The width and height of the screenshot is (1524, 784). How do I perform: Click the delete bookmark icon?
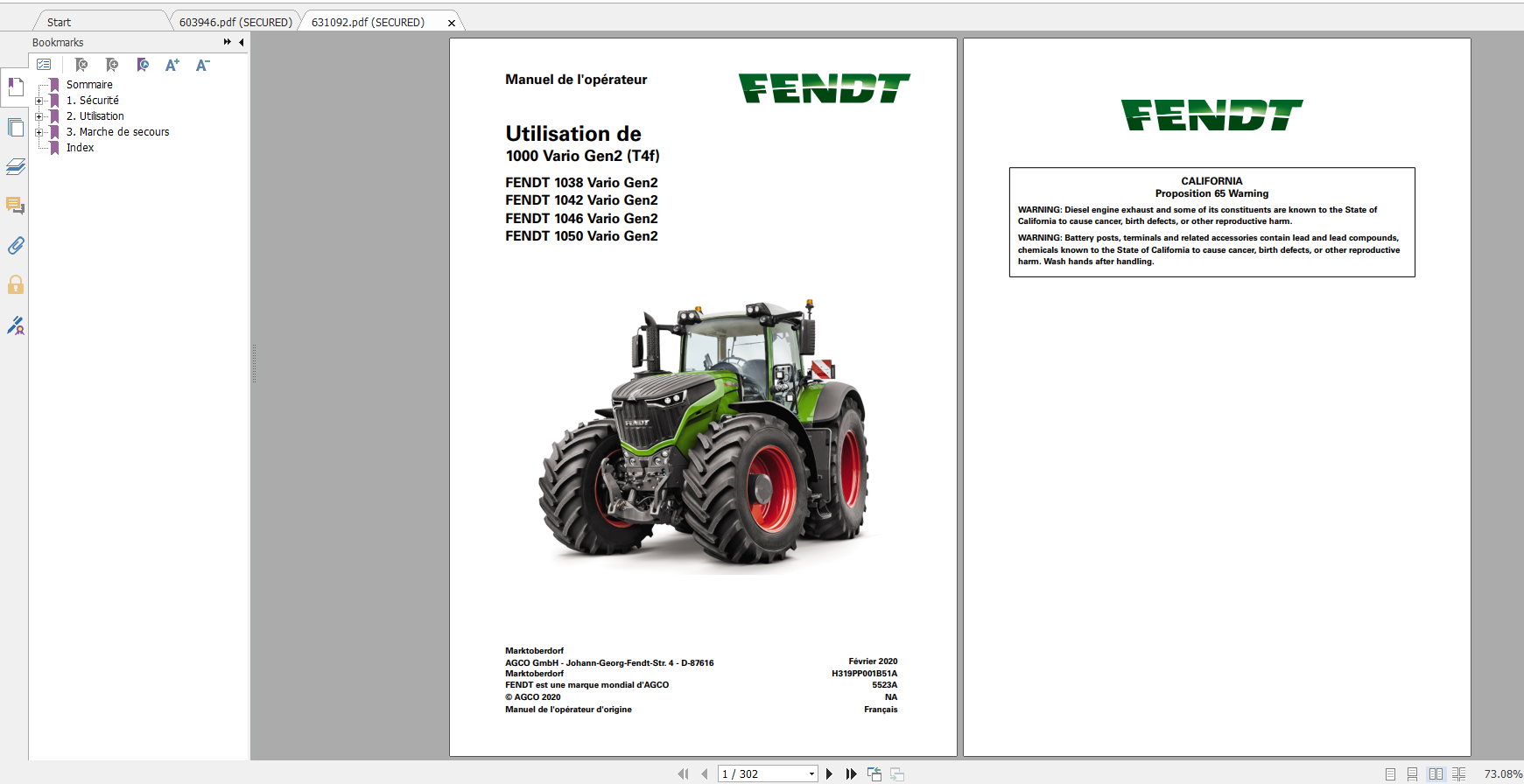(x=81, y=65)
